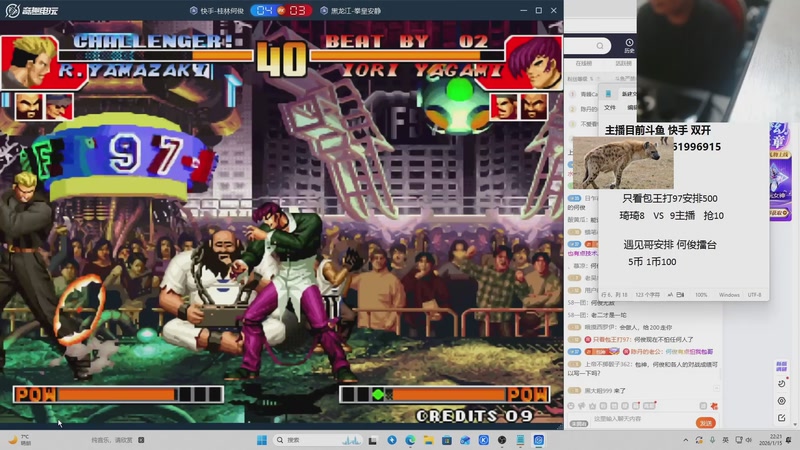Screen dimensions: 800x450
Task: Click the volume icon in system tray
Action: point(749,440)
